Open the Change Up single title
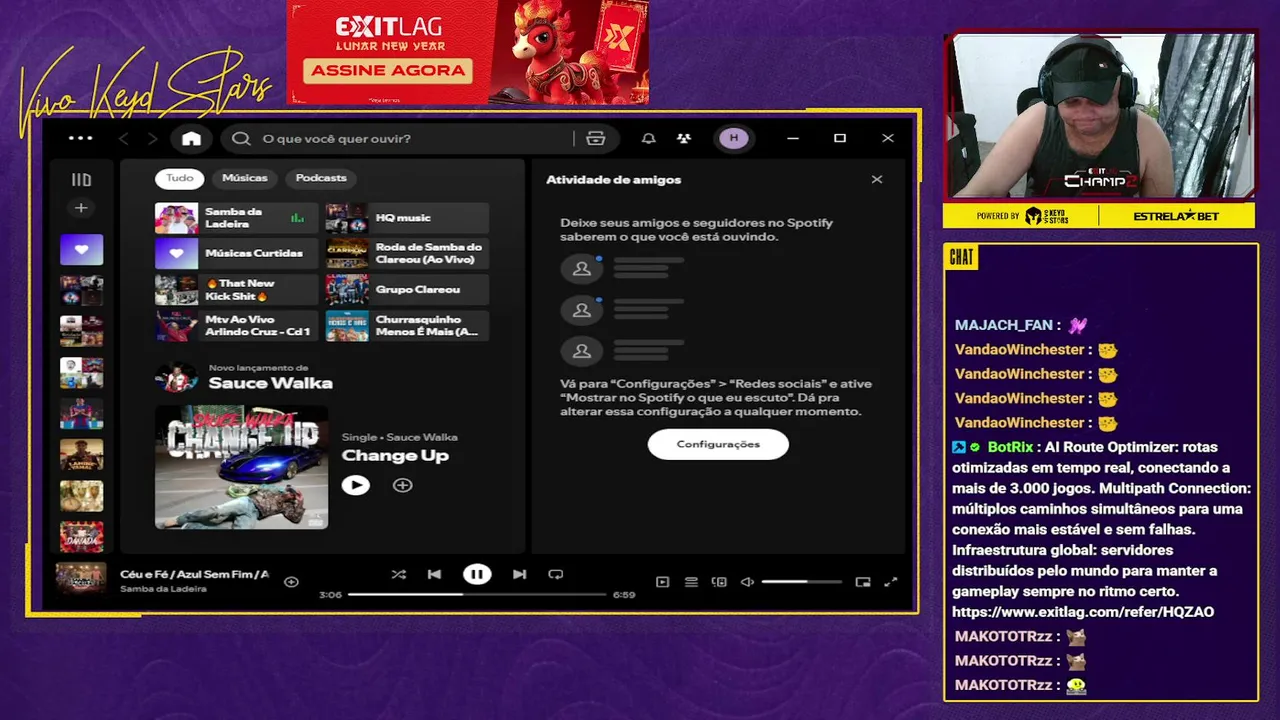 [x=395, y=456]
